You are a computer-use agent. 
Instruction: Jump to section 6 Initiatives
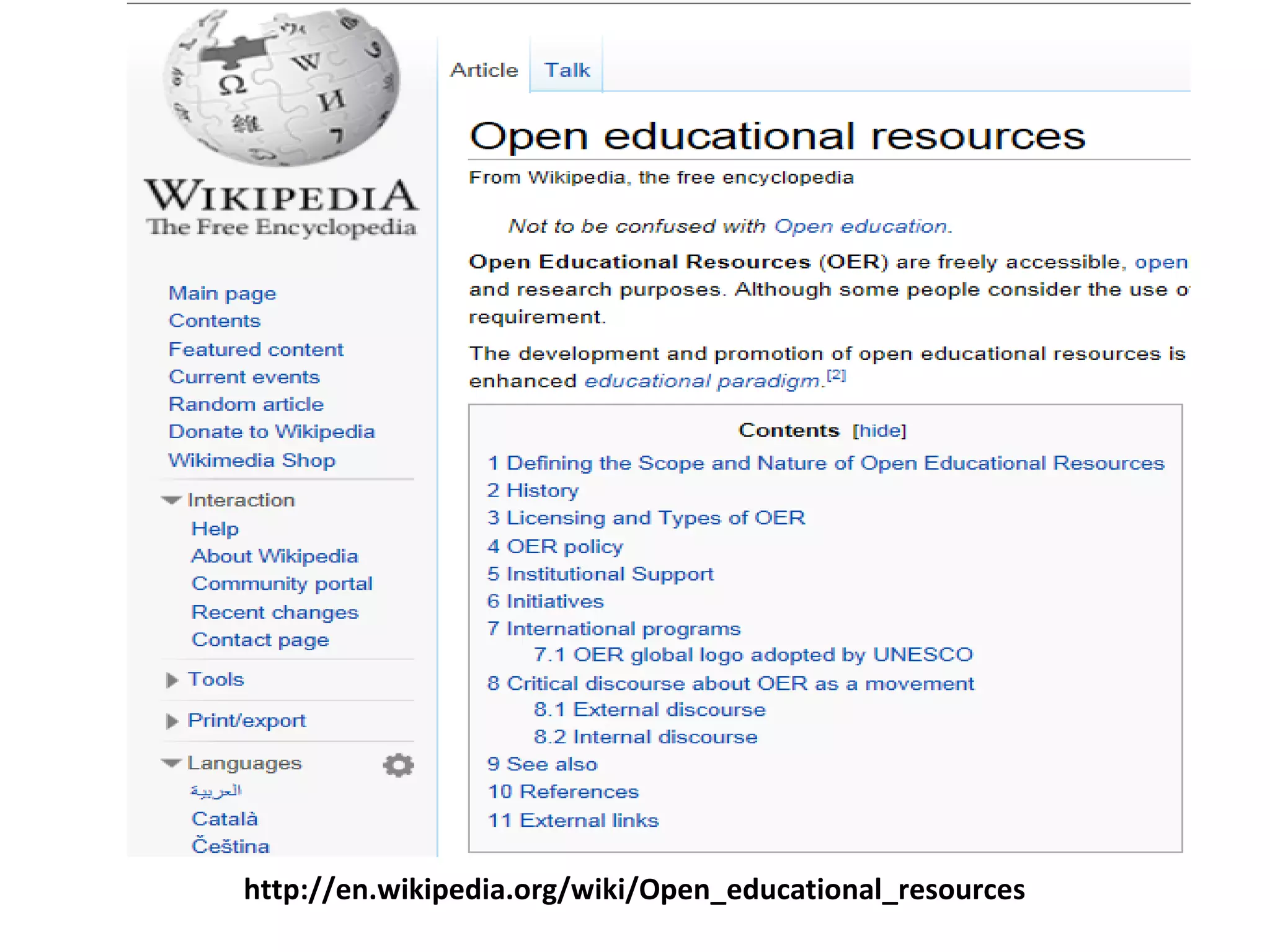[545, 601]
